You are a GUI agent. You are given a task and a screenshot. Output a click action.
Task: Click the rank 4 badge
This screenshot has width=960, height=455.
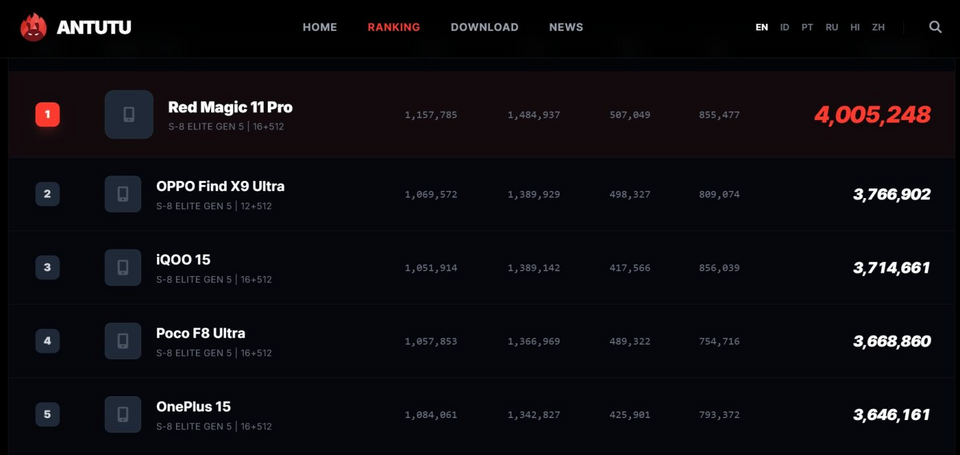pyautogui.click(x=47, y=341)
